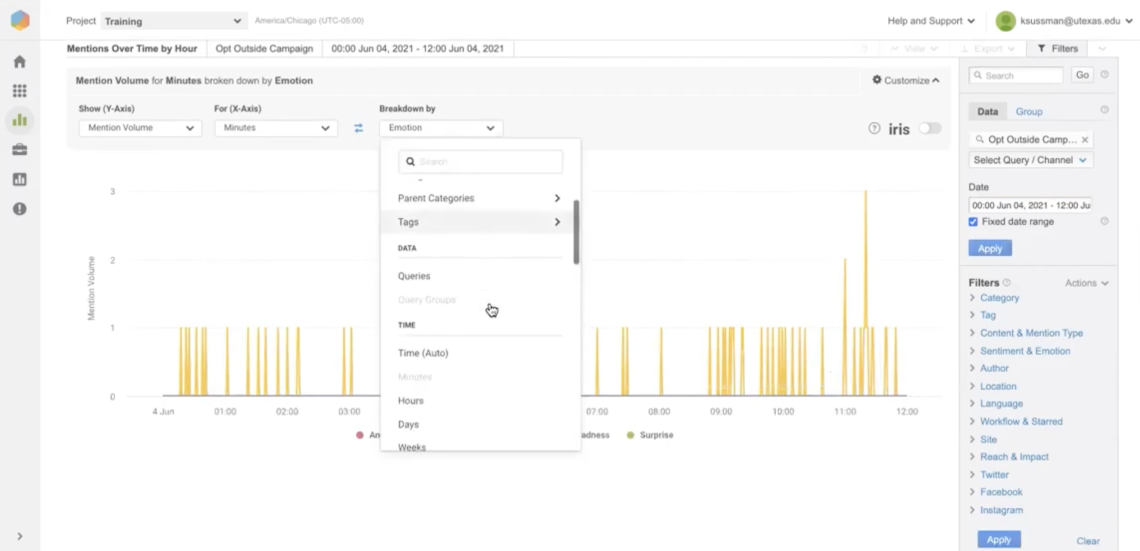Click the Clear link at bottom right
This screenshot has width=1140, height=551.
(1088, 541)
